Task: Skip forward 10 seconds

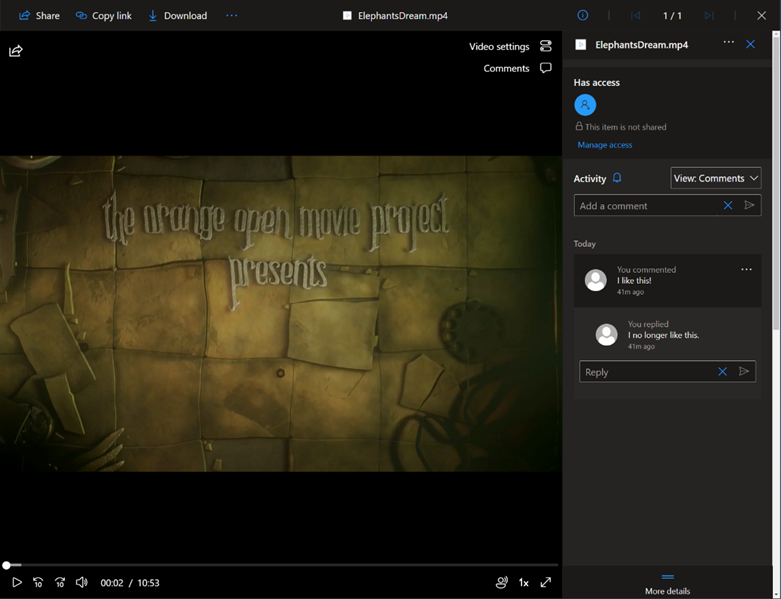Action: coord(60,582)
